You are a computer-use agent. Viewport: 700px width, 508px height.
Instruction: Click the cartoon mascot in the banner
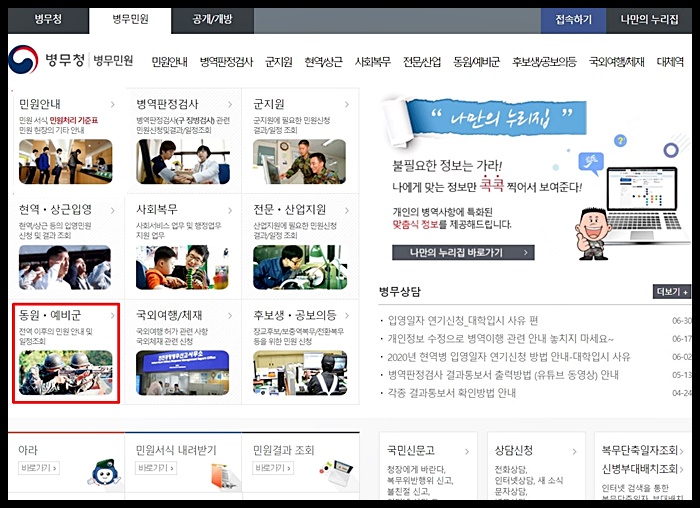593,234
